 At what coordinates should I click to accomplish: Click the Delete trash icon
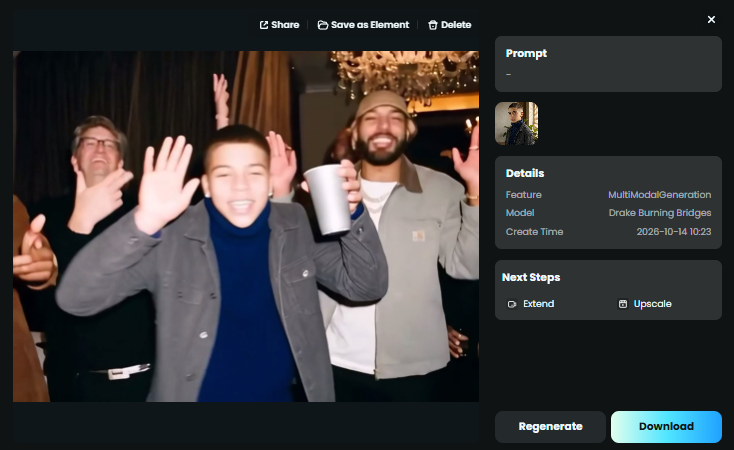433,25
